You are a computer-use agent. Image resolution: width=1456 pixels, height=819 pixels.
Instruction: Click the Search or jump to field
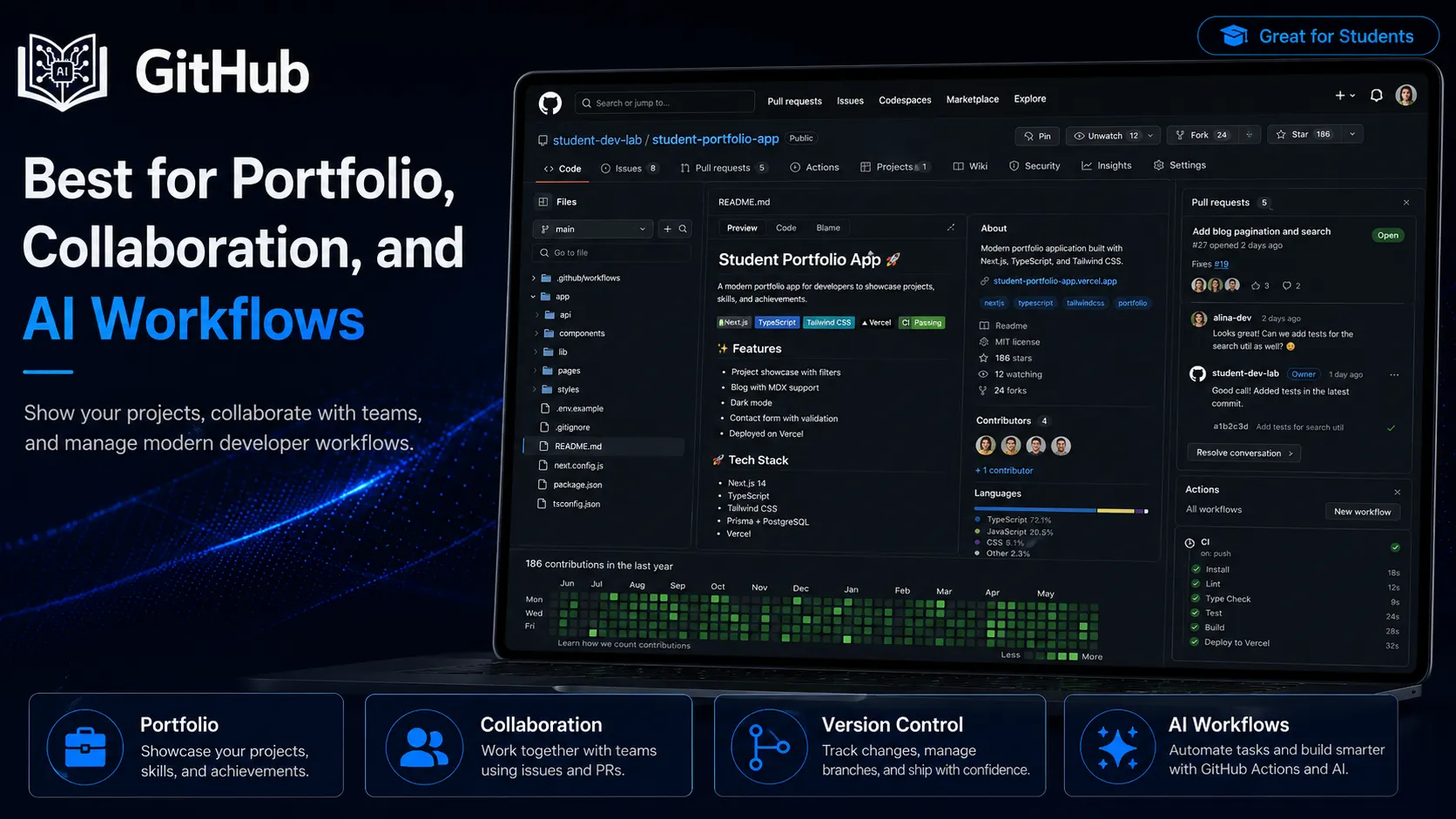tap(664, 103)
